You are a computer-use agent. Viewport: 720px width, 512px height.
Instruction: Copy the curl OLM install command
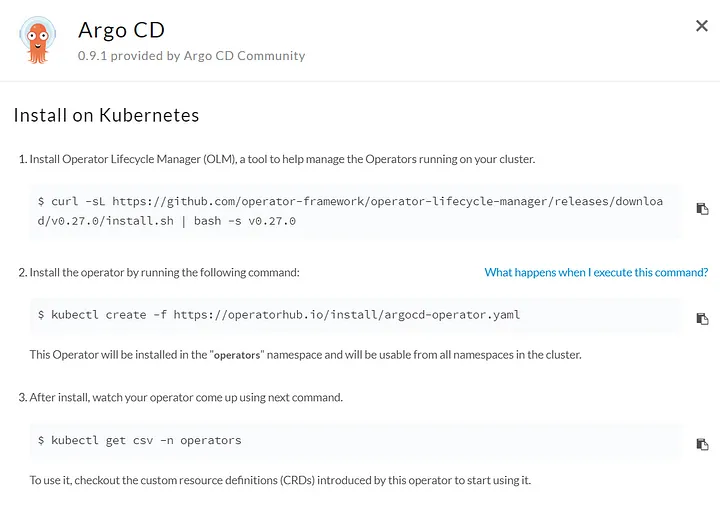coord(702,208)
